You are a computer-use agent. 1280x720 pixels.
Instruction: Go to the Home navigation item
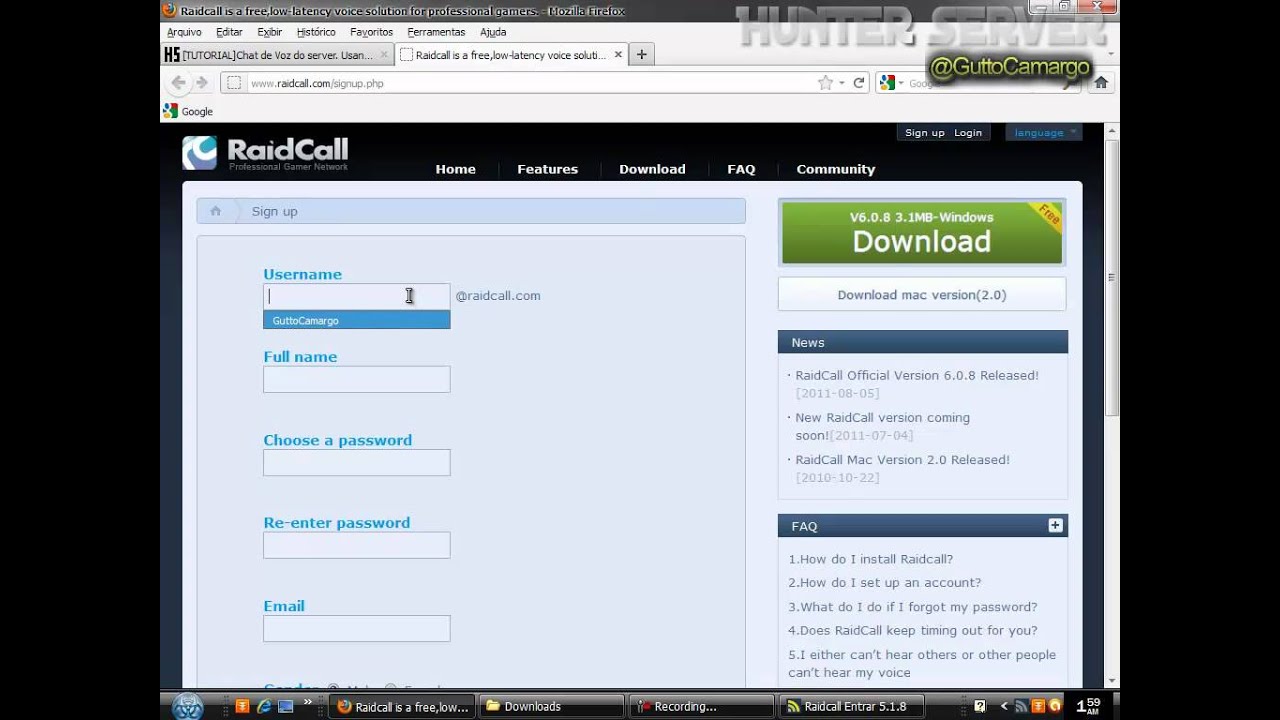point(455,169)
